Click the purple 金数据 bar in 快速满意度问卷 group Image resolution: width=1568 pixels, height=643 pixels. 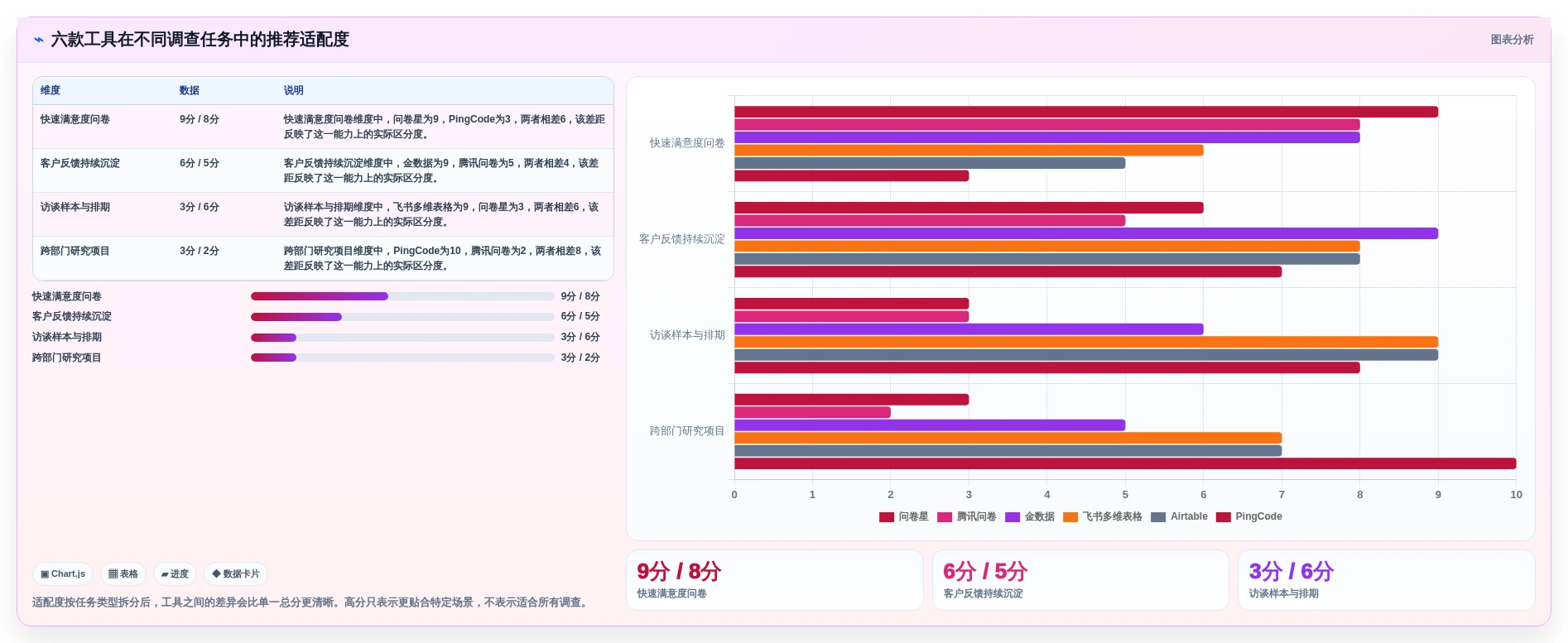(1046, 137)
